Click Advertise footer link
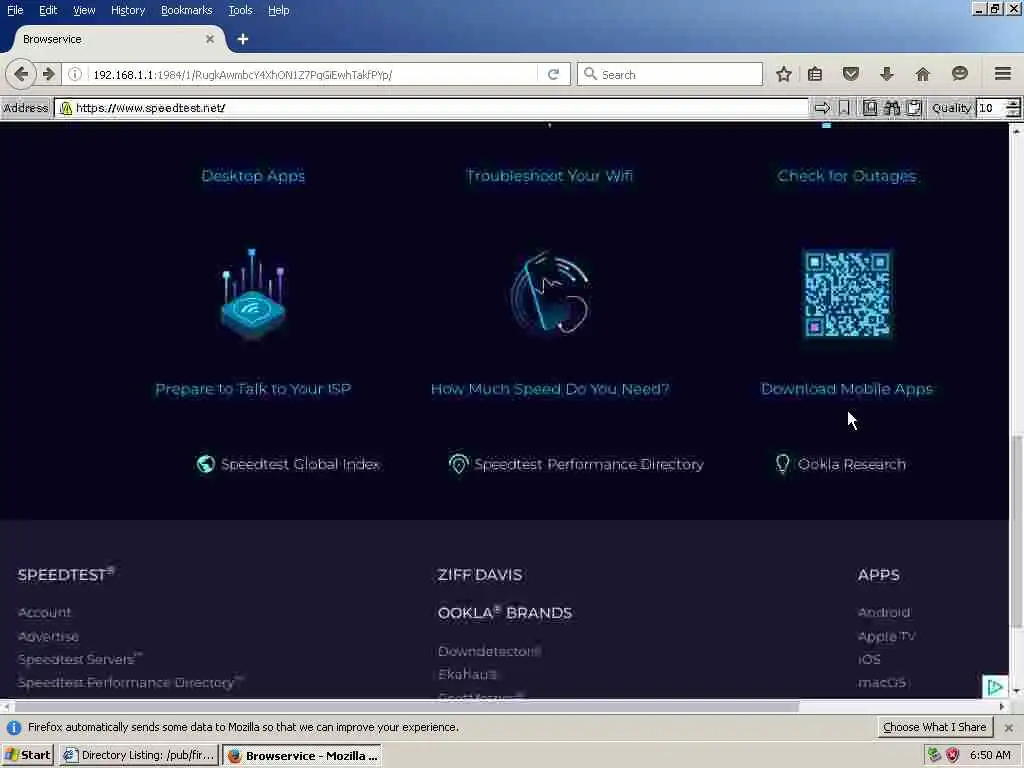The width and height of the screenshot is (1024, 768). [x=48, y=636]
